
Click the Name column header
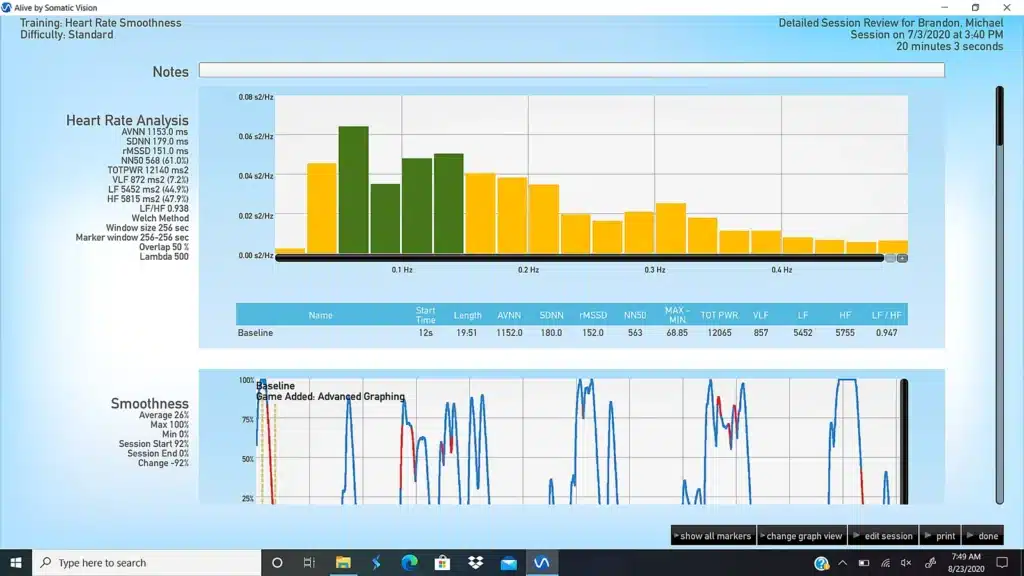click(x=321, y=315)
